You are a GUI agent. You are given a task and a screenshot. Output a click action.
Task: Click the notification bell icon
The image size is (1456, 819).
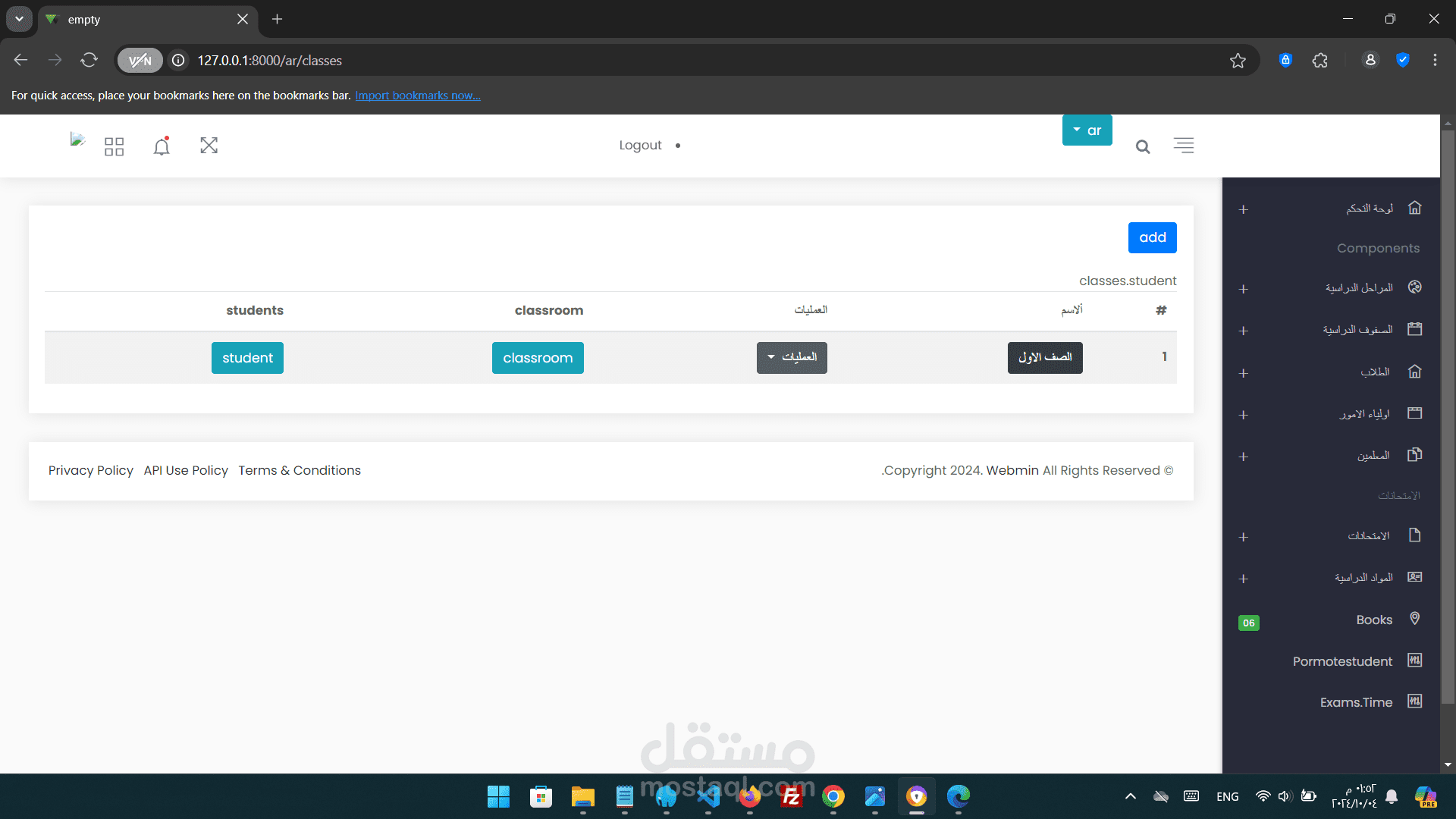(x=162, y=146)
